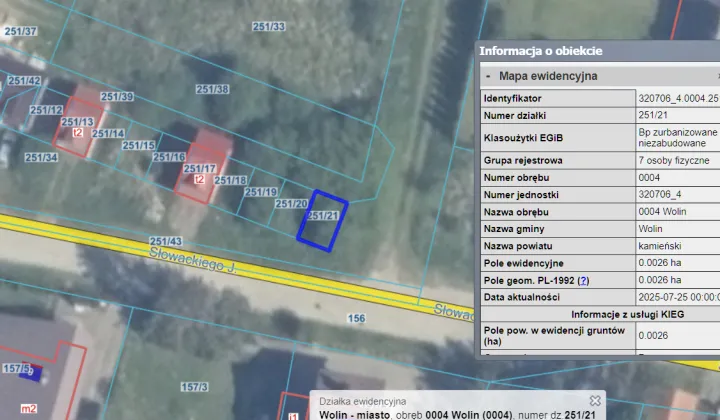
Task: Click parcel label 157/3 on the map
Action: [x=194, y=387]
